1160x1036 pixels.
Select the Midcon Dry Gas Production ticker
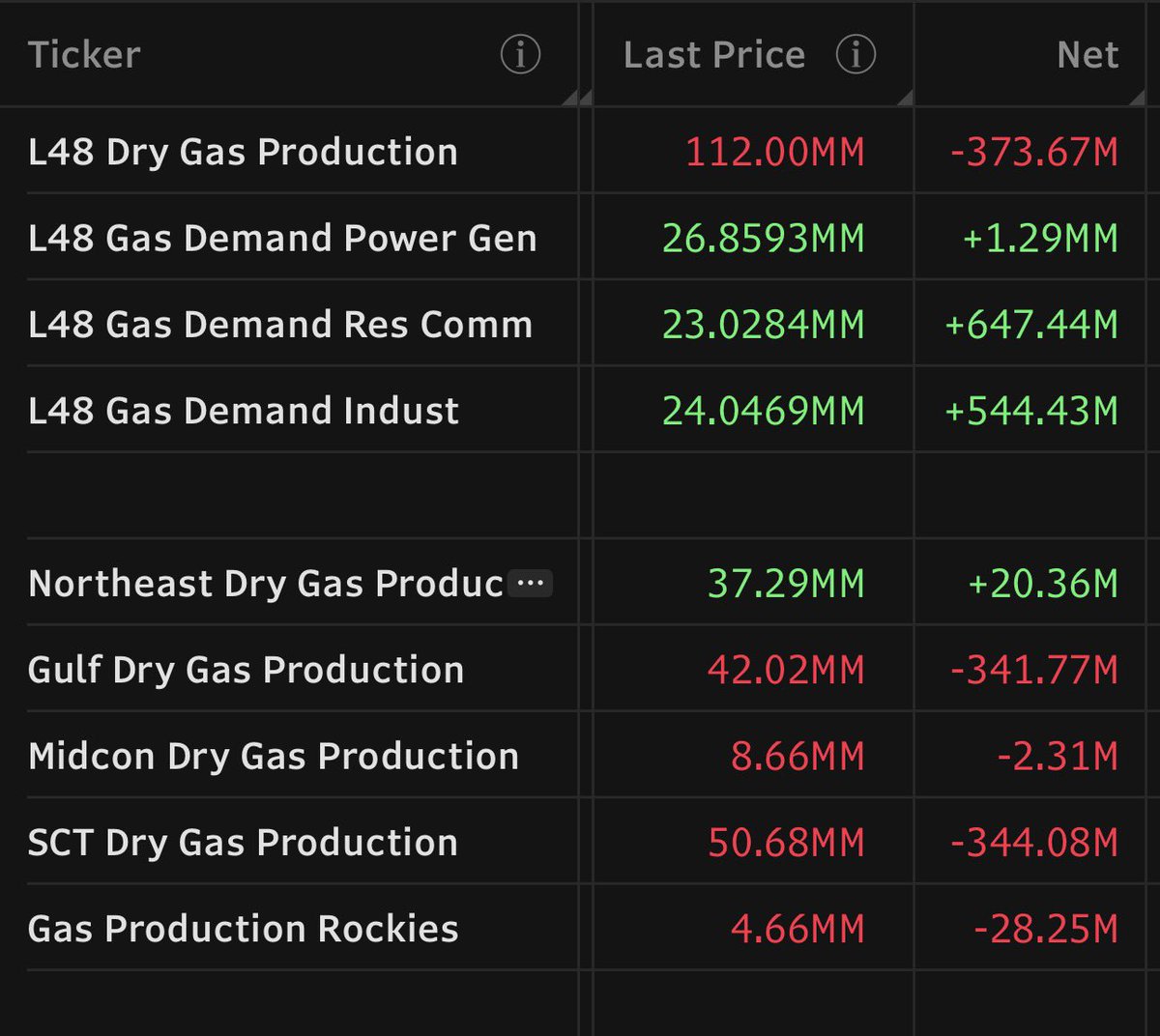(x=274, y=756)
